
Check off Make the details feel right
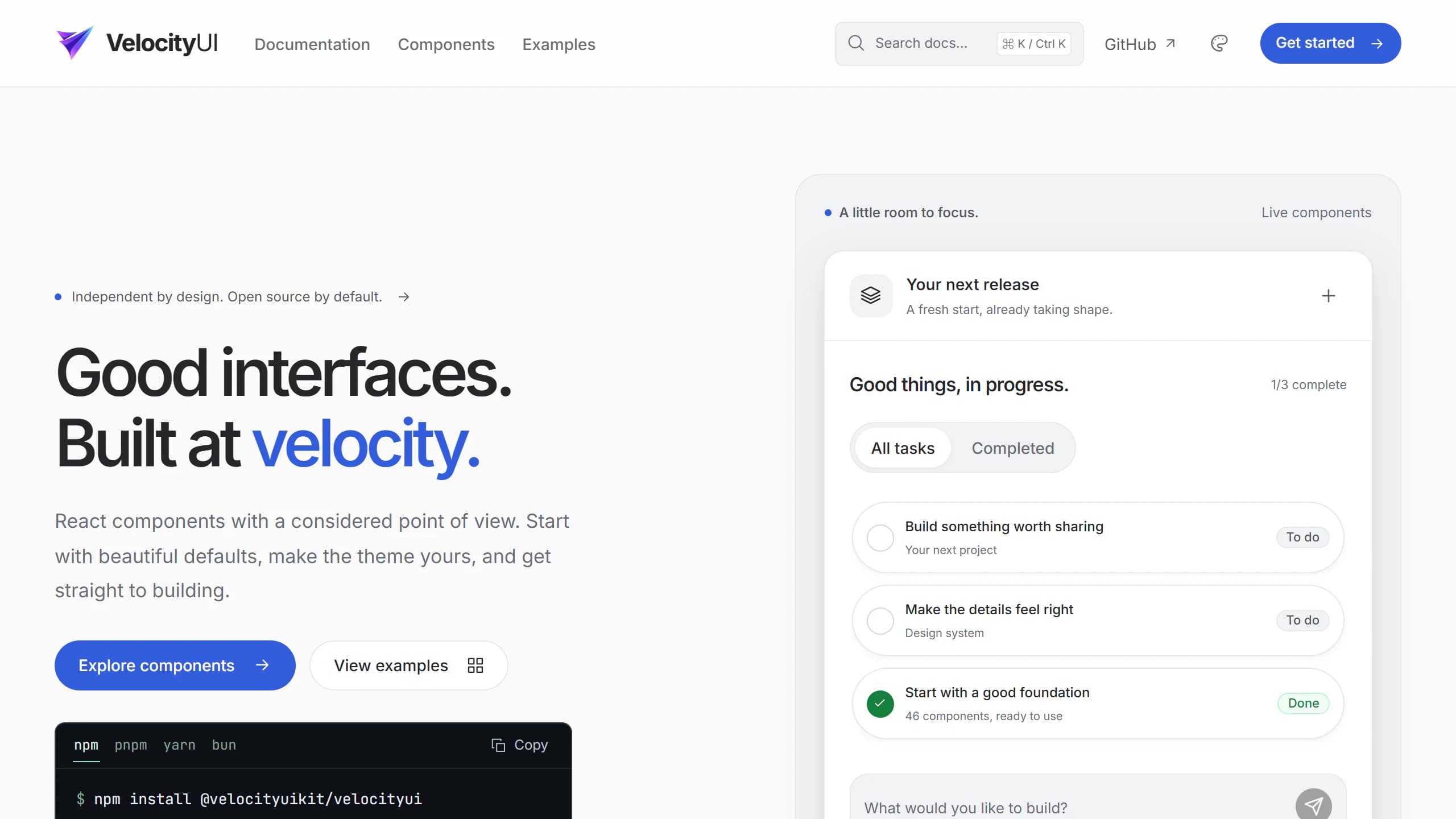coord(880,621)
